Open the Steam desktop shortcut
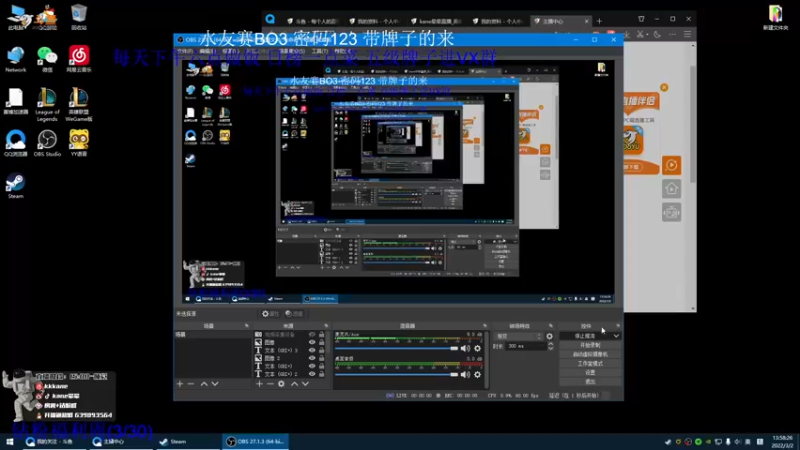Screen dimensions: 800x450 point(15,186)
